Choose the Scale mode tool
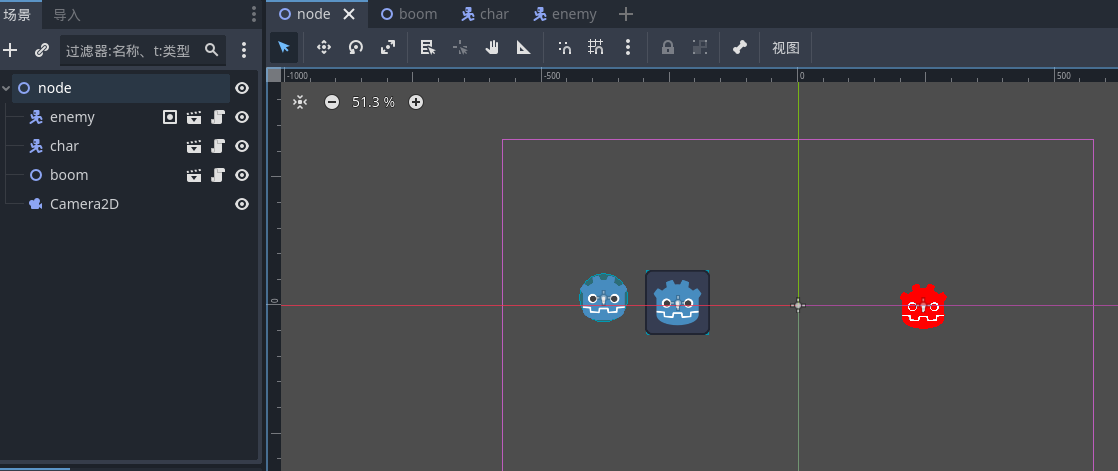 pyautogui.click(x=388, y=47)
